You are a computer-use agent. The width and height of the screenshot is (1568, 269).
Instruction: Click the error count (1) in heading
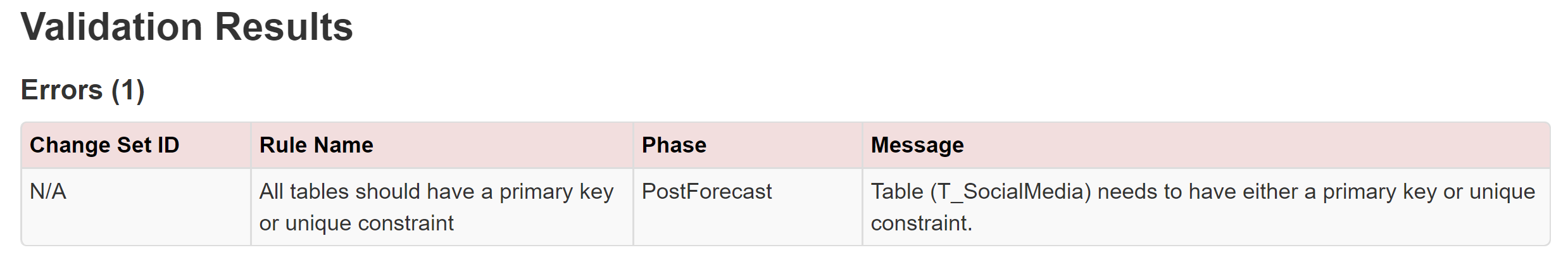click(128, 90)
